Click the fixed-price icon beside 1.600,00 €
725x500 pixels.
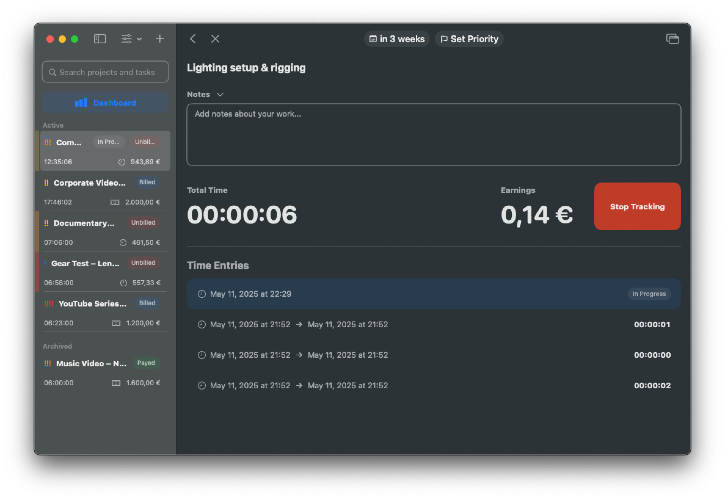[116, 383]
